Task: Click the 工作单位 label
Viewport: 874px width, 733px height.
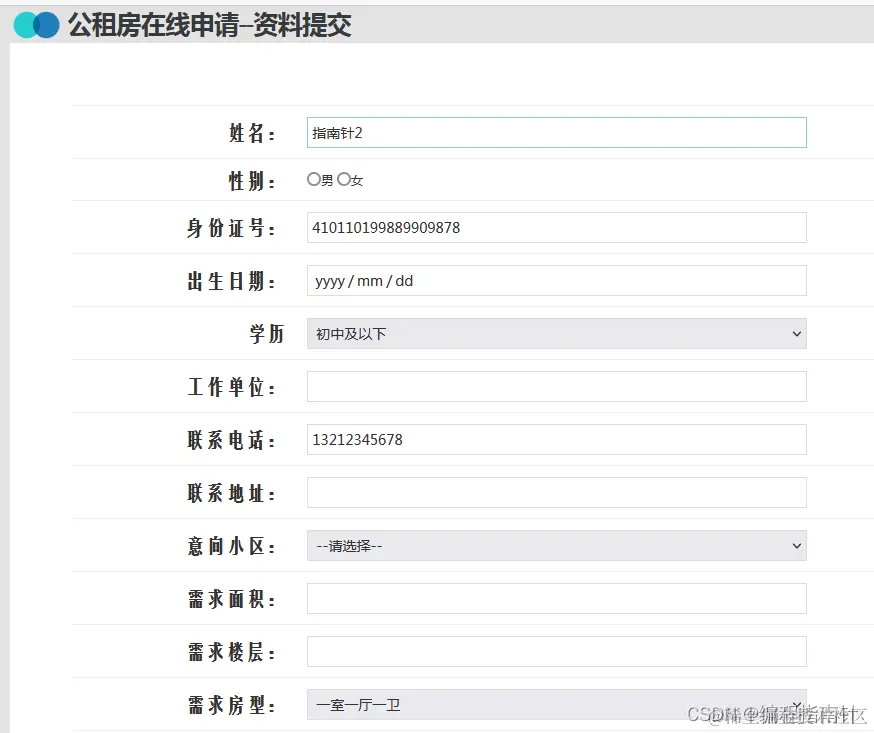Action: pos(231,387)
